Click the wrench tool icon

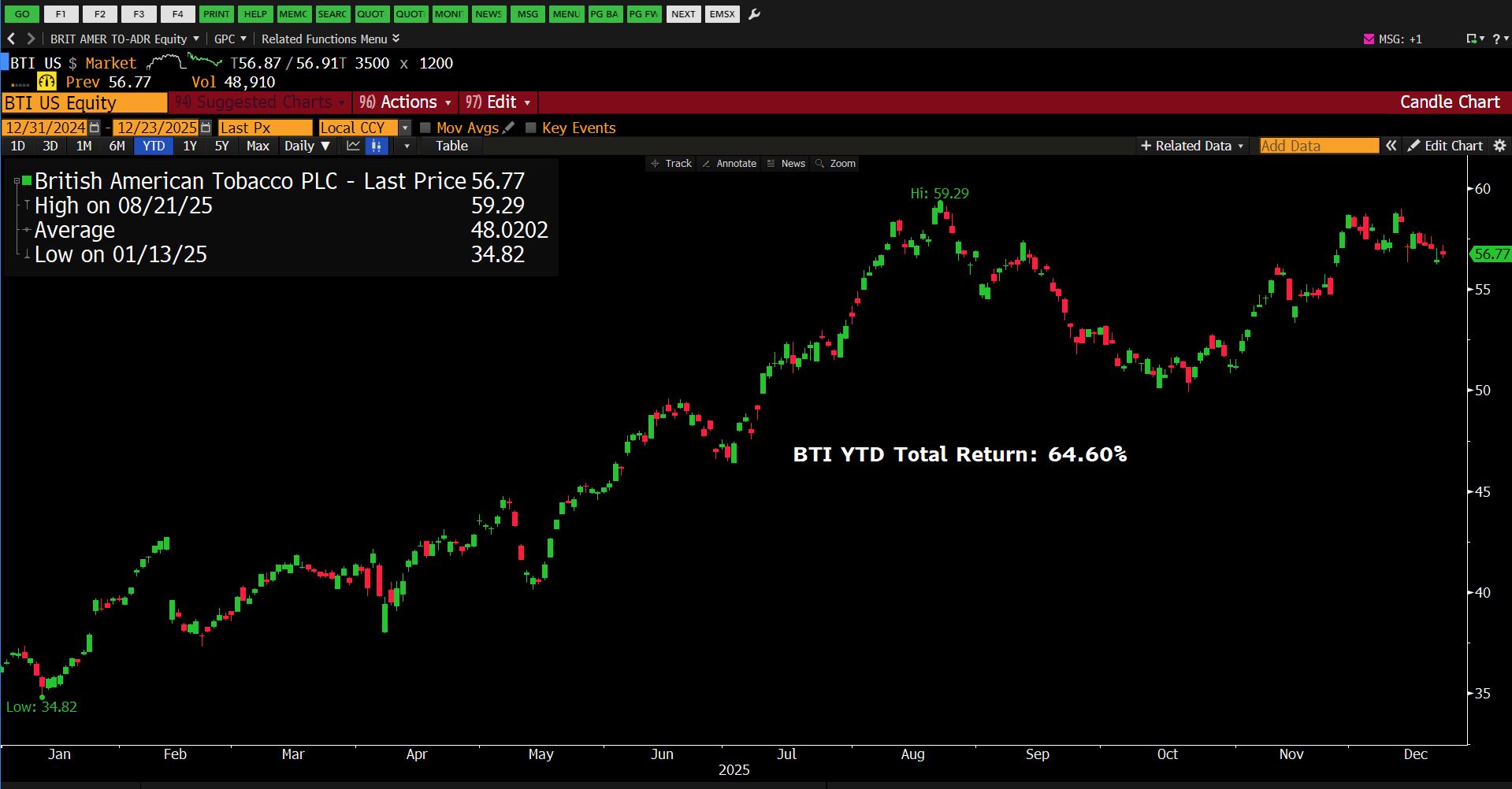(754, 14)
